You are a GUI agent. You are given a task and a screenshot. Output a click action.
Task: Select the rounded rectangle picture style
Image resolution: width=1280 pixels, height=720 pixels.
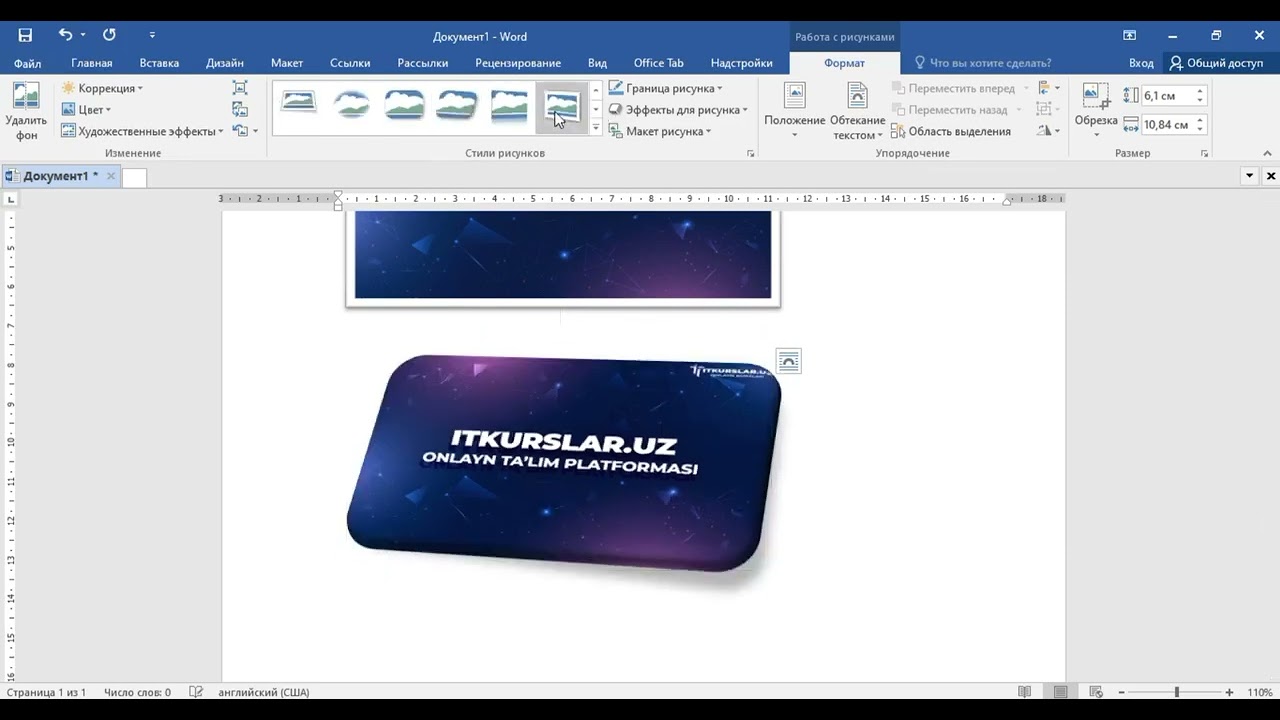404,103
